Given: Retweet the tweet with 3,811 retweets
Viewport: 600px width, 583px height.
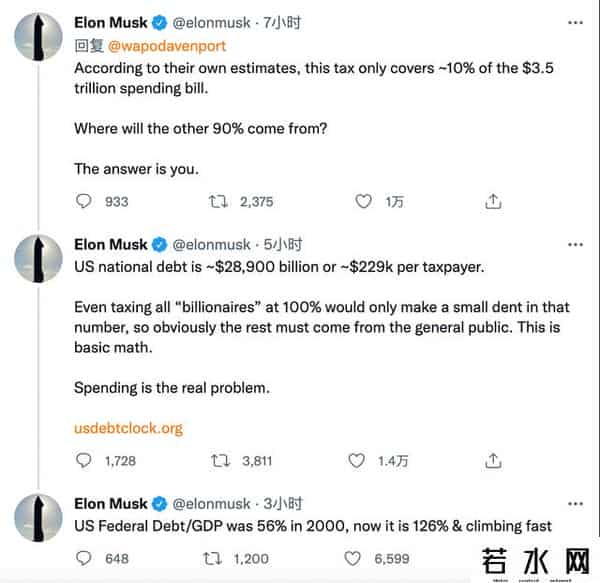Looking at the screenshot, I should coord(218,460).
